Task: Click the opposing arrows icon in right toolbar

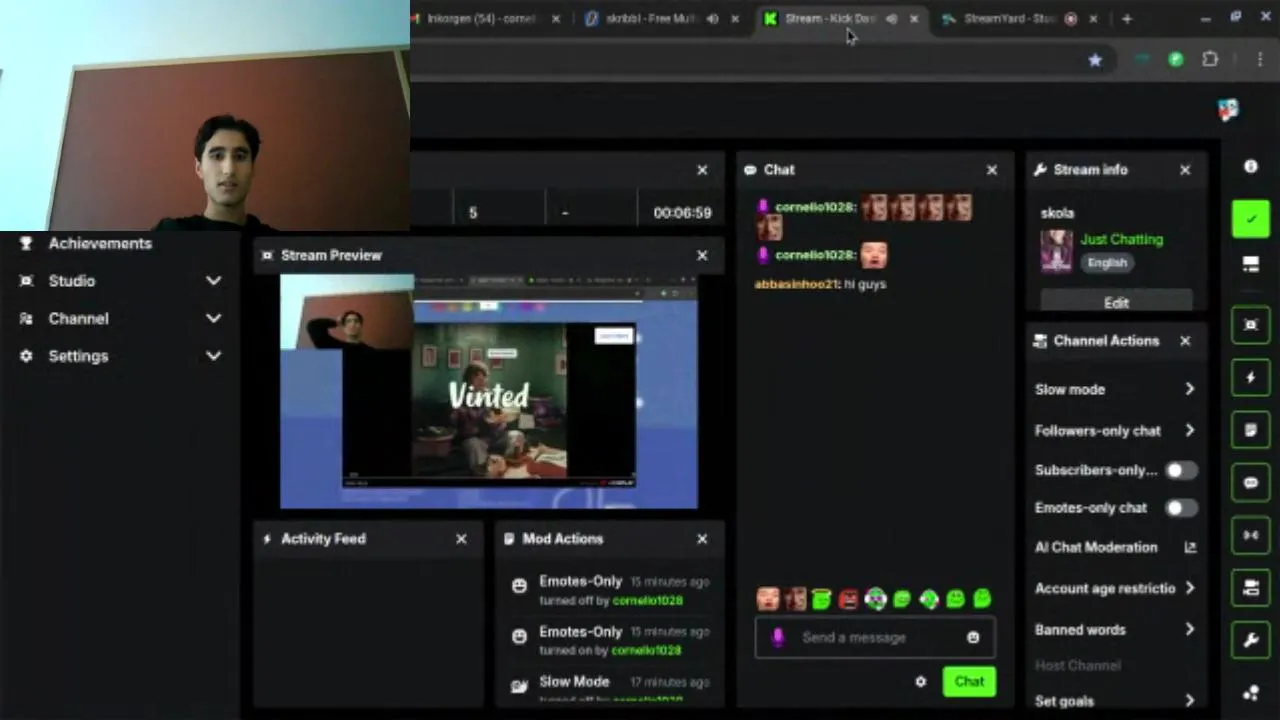Action: [x=1250, y=535]
